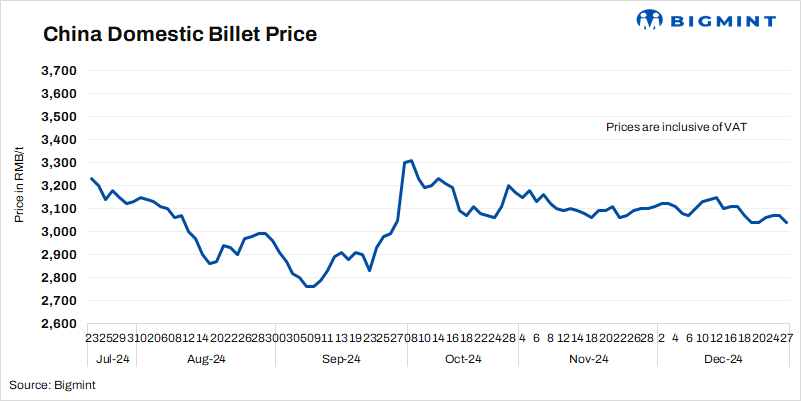Viewport: 801px width, 401px height.
Task: Click the price line's lowest point in September
Action: 309,287
